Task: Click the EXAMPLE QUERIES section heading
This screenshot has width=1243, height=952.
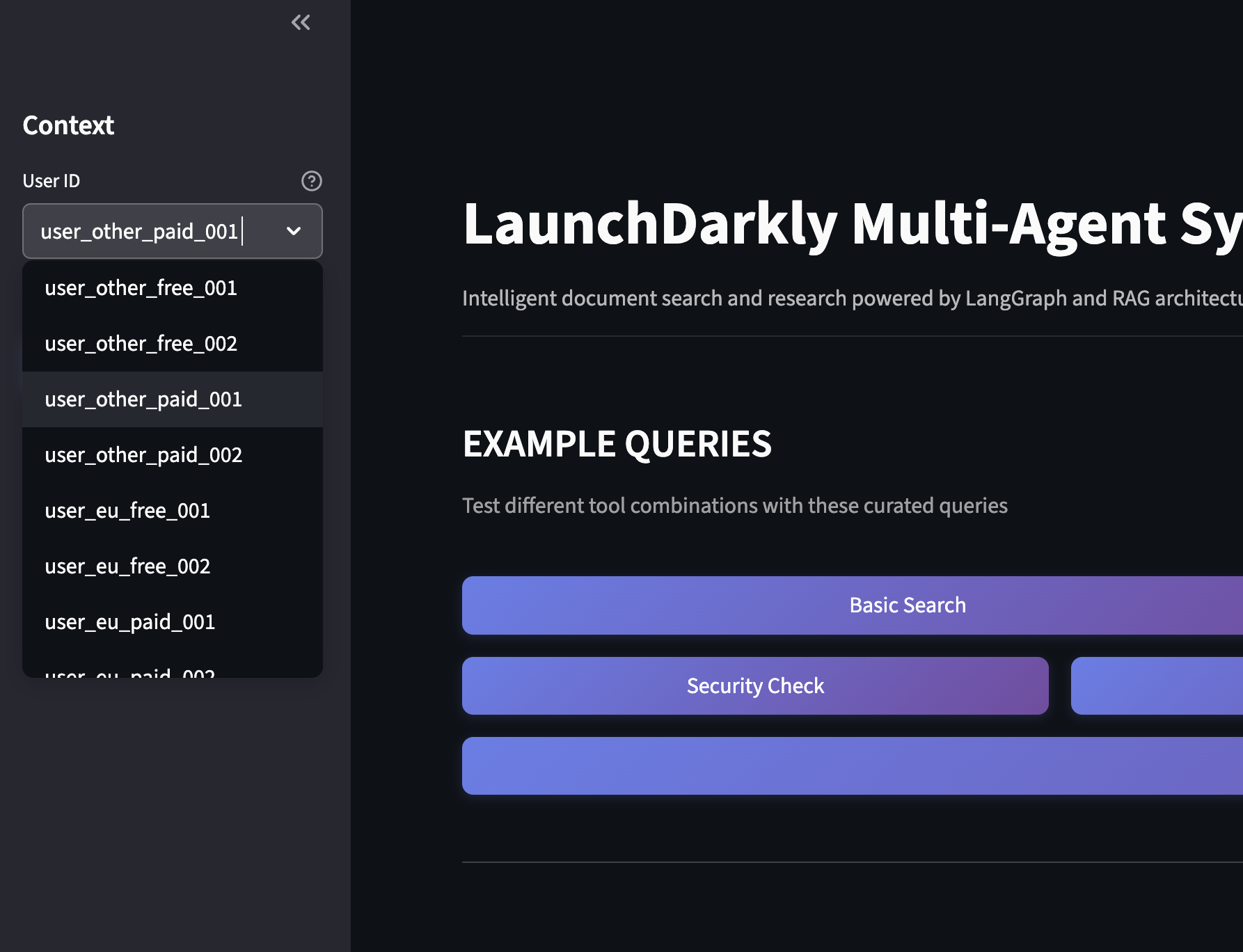Action: click(x=618, y=443)
